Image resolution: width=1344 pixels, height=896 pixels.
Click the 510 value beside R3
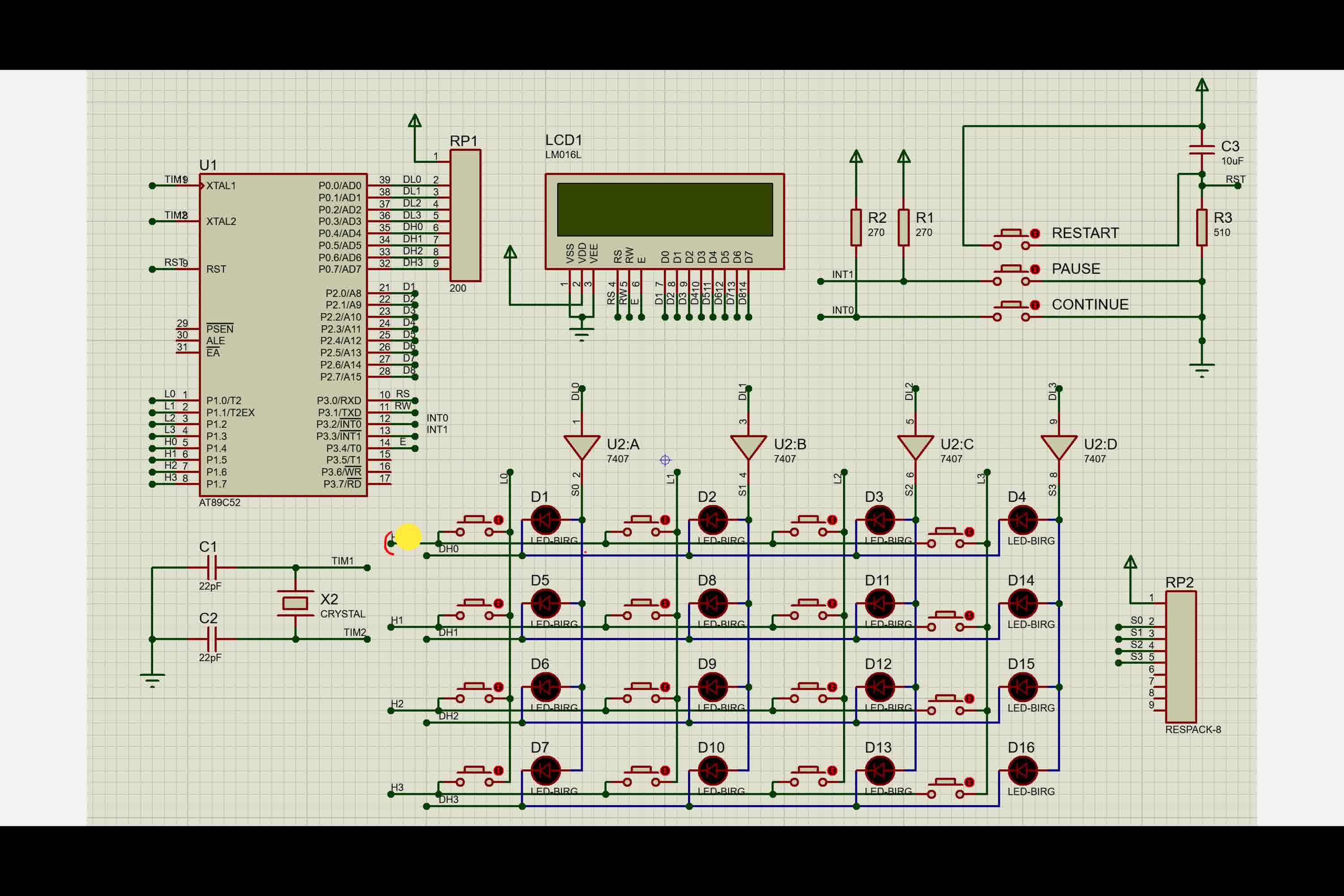[x=1222, y=233]
